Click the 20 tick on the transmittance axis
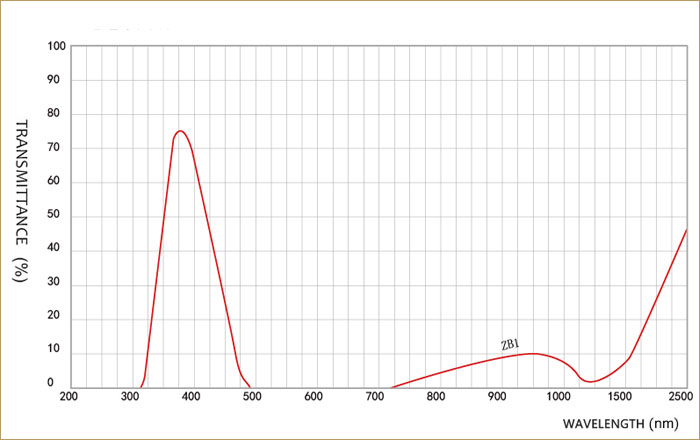700x440 pixels. click(x=59, y=317)
